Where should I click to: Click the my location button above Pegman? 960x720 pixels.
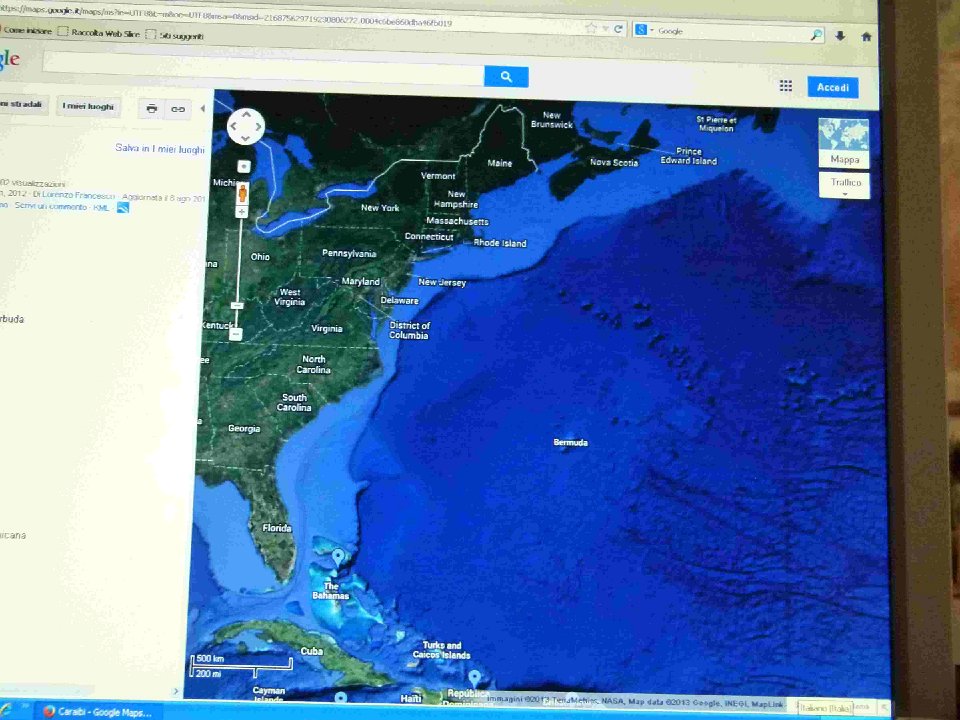[x=244, y=167]
